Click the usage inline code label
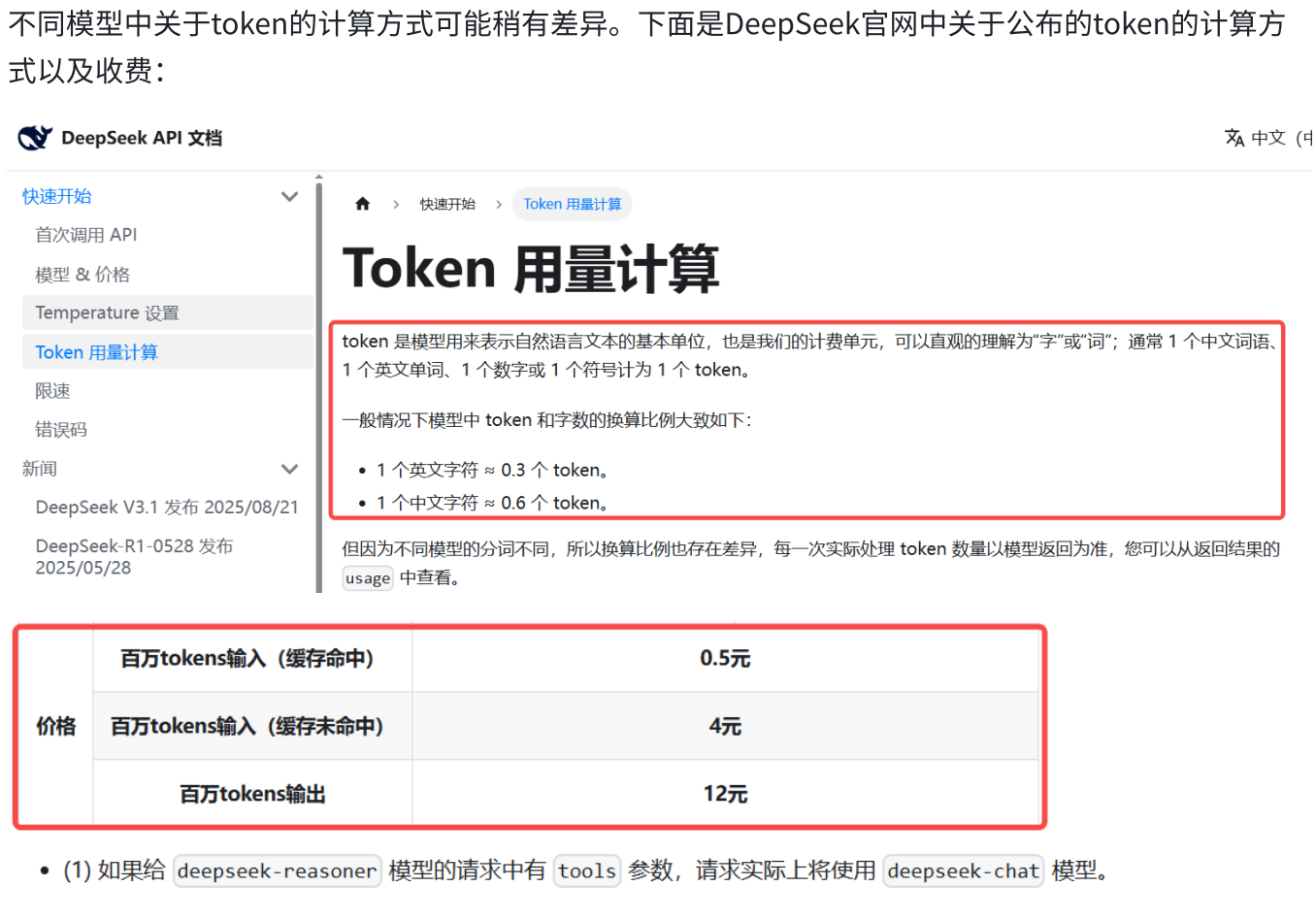The width and height of the screenshot is (1316, 920). (x=368, y=578)
